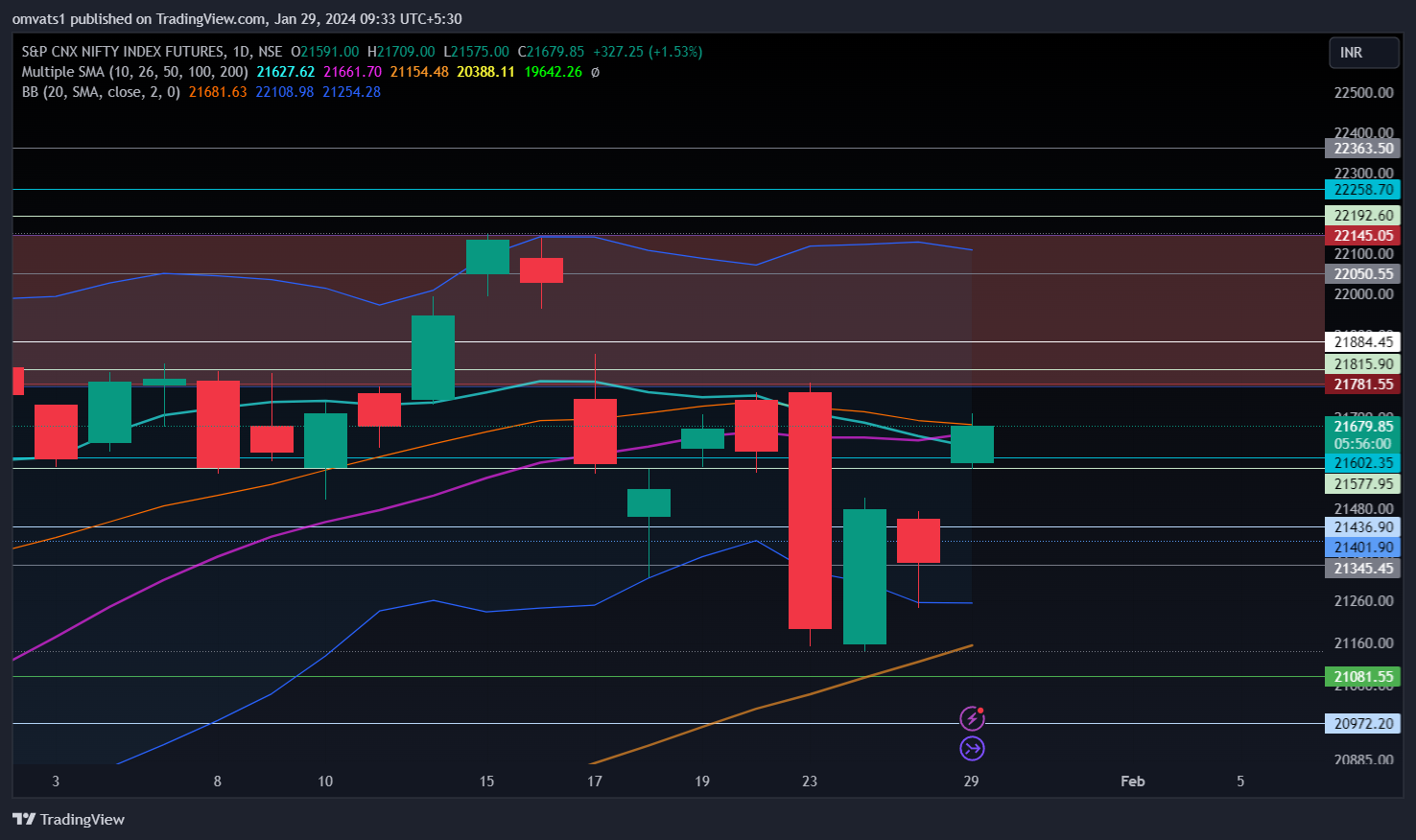Click the close value C21679.85

pyautogui.click(x=551, y=52)
